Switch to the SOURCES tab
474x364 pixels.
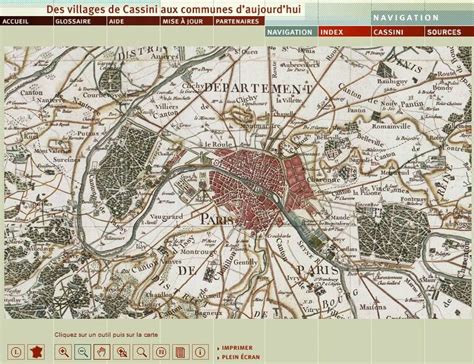coord(449,32)
